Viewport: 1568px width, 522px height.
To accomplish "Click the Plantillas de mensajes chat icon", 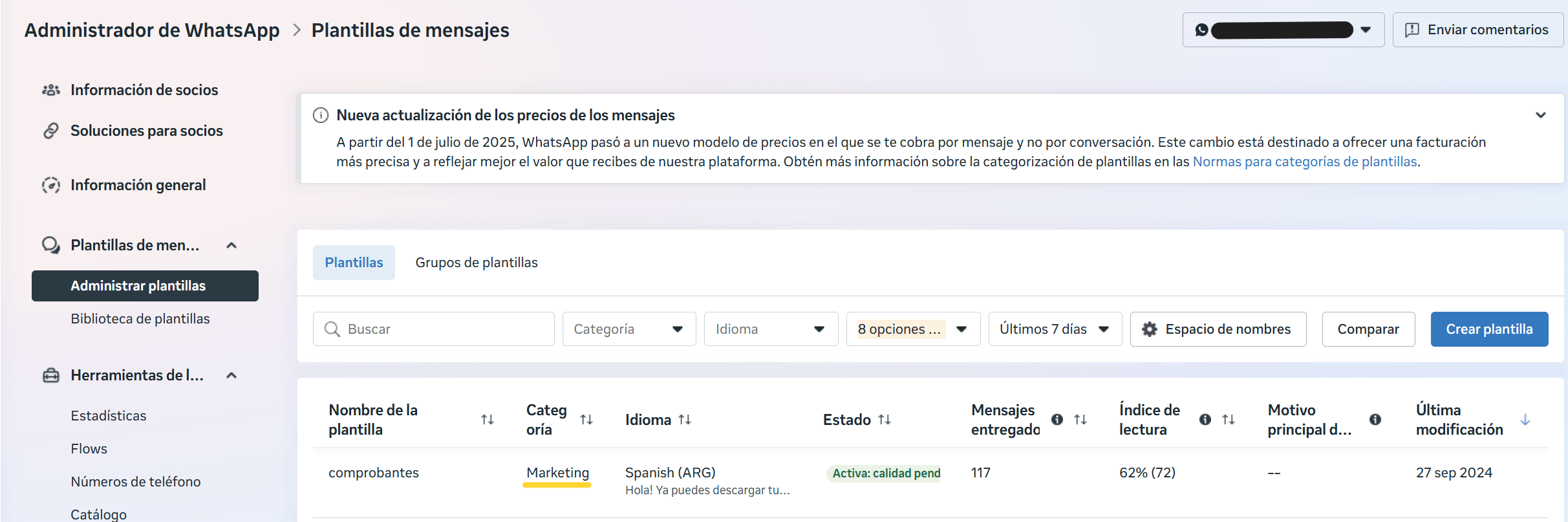I will 51,245.
